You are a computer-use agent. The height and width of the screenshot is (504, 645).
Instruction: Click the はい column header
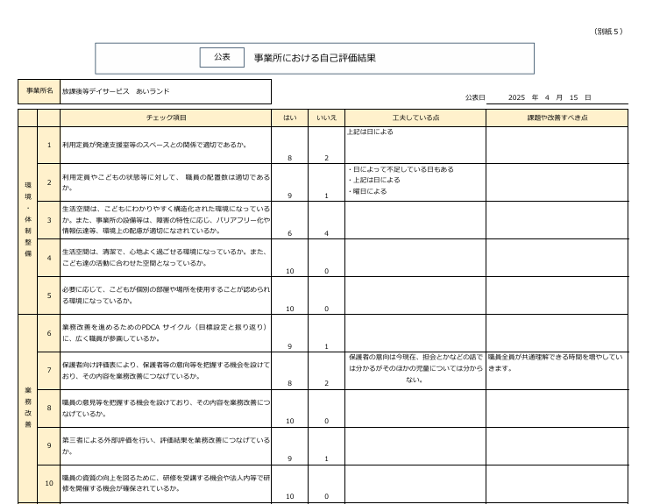[290, 118]
